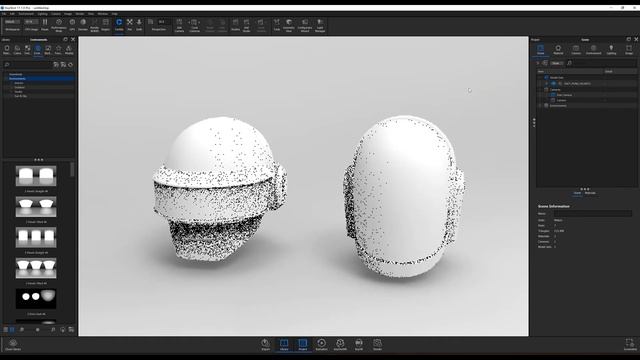
Task: Open the Edit menu
Action: click(x=12, y=14)
